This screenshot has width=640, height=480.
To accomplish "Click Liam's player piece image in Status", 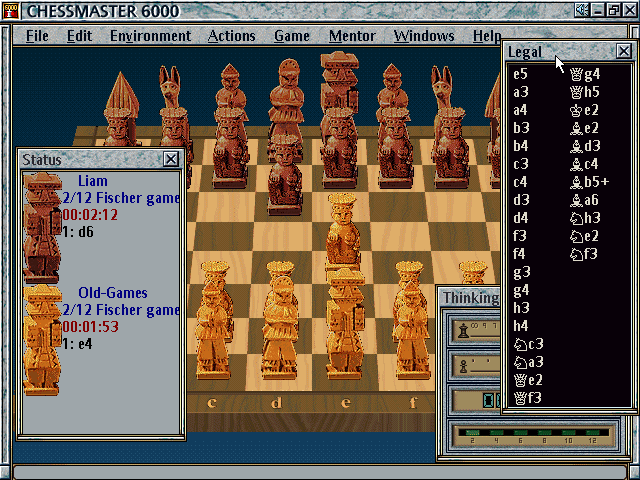I will [42, 228].
